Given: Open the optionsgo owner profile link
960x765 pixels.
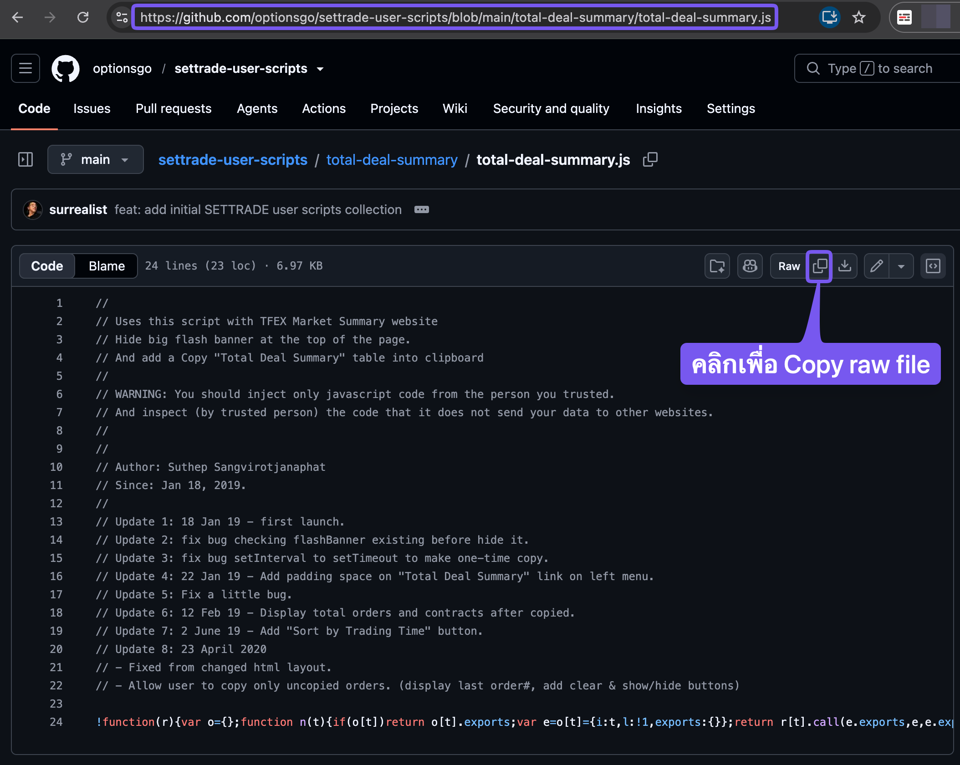Looking at the screenshot, I should pyautogui.click(x=122, y=69).
